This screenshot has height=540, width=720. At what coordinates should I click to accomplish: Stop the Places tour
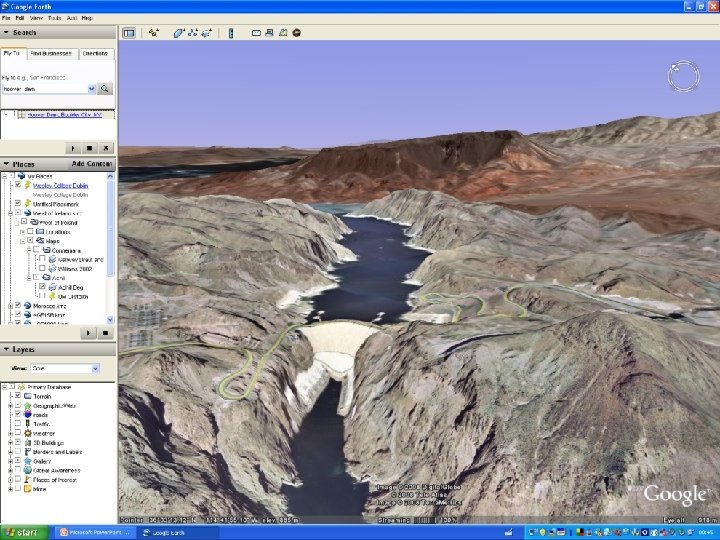tap(105, 333)
